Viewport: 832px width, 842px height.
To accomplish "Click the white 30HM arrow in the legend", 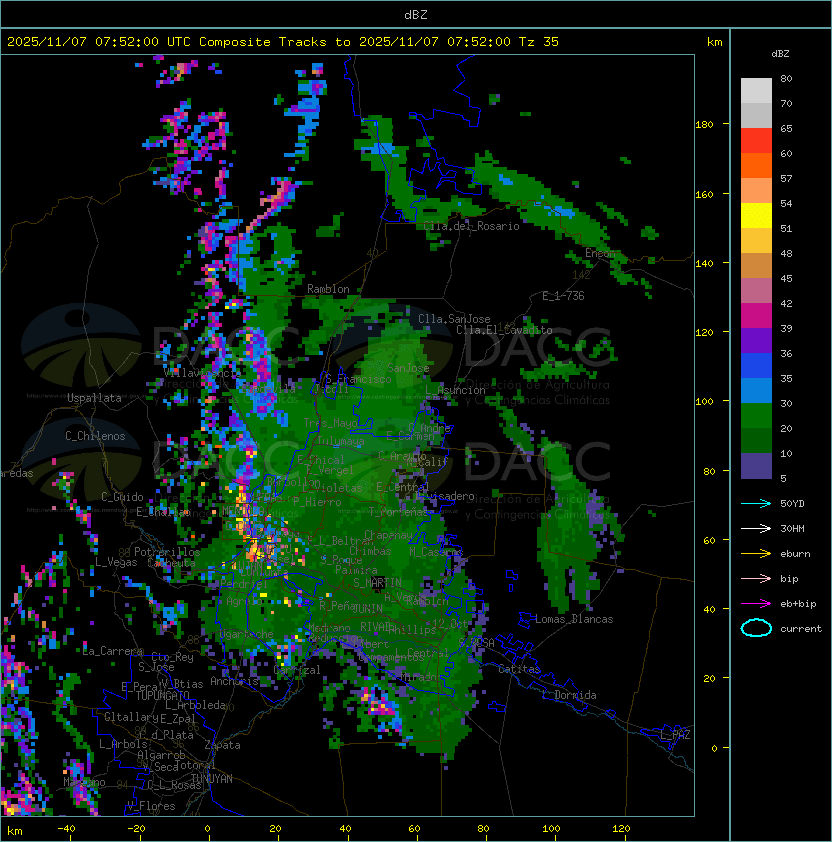I will tap(756, 528).
